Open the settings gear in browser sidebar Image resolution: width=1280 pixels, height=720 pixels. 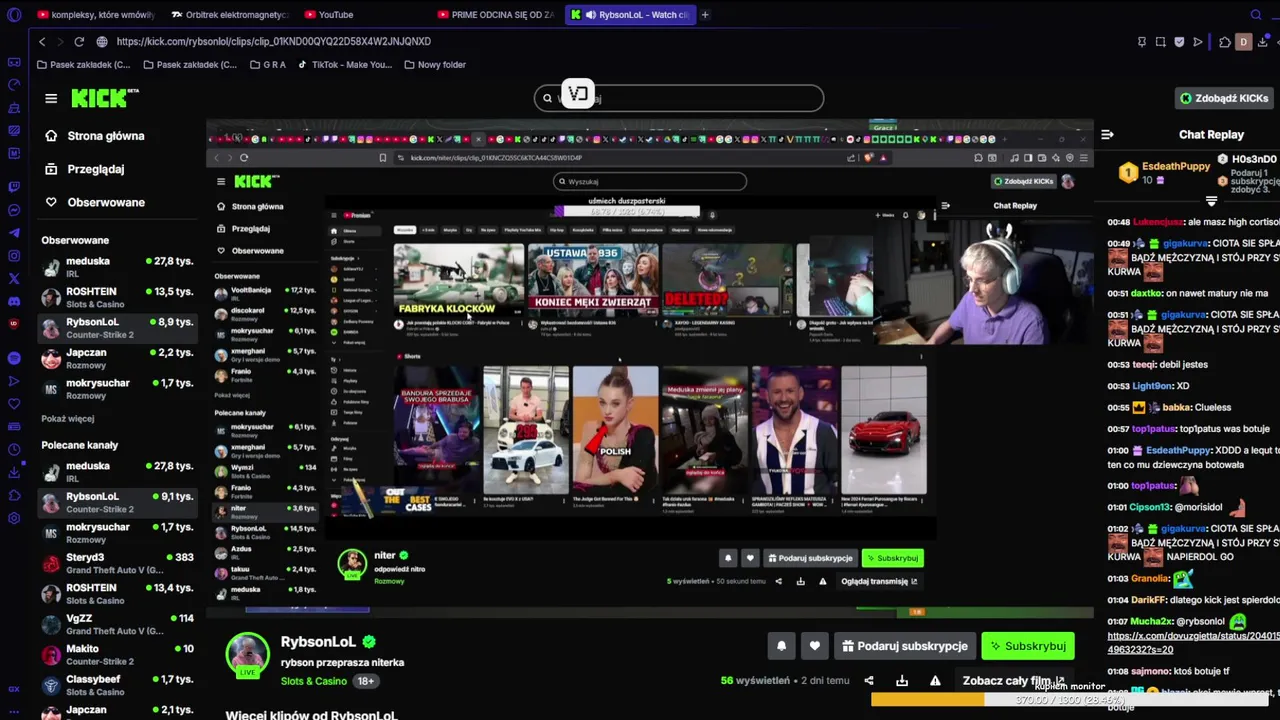click(14, 518)
